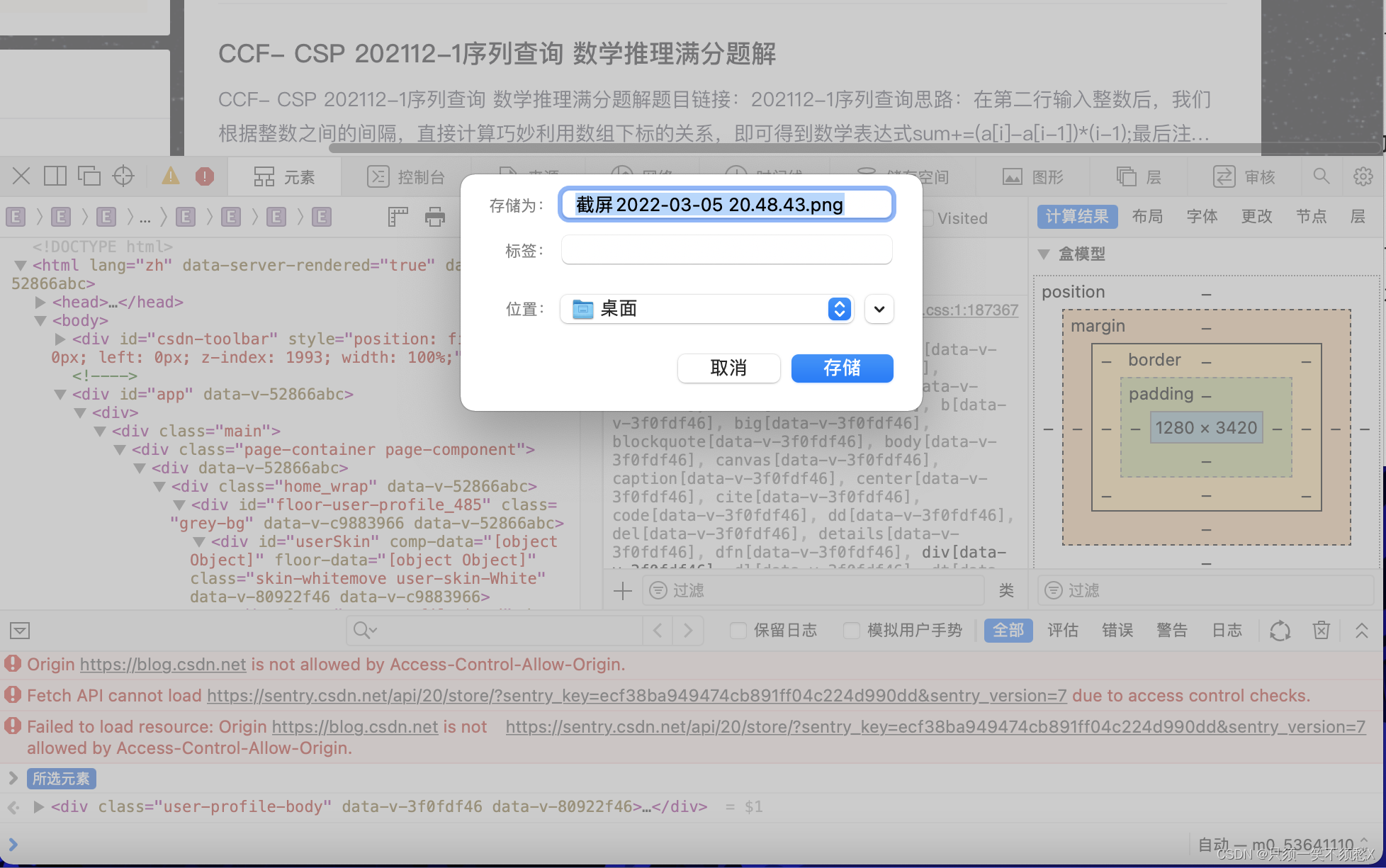
Task: Open the inspector settings gear
Action: [1363, 176]
